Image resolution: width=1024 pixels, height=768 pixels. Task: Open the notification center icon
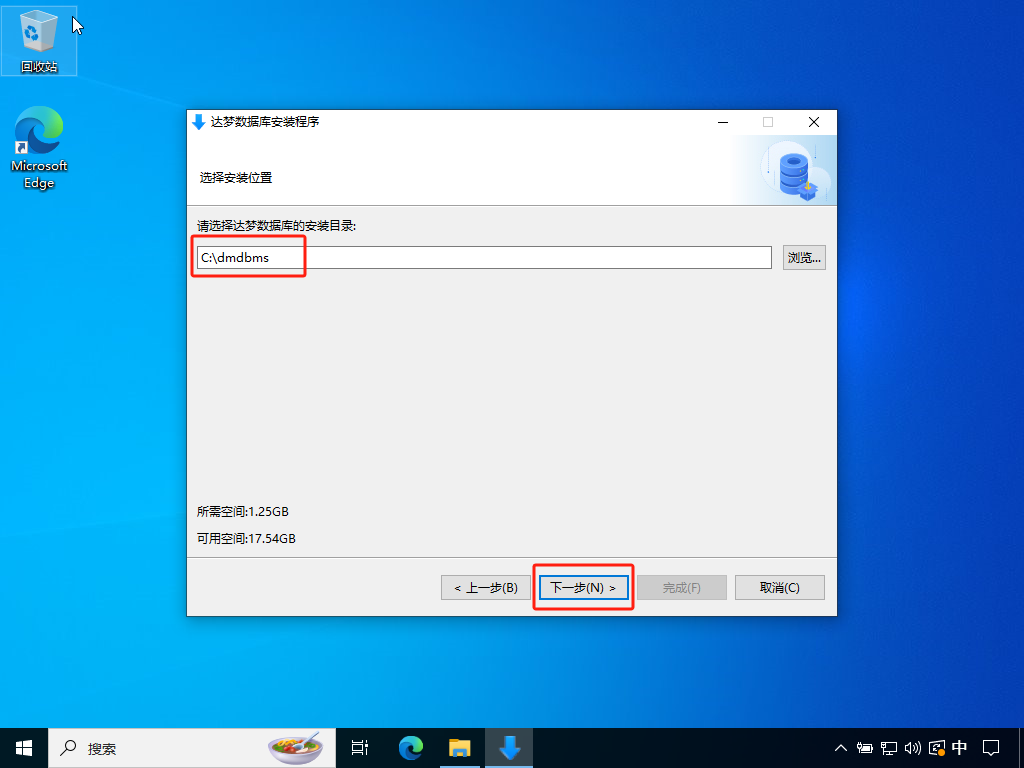[991, 748]
